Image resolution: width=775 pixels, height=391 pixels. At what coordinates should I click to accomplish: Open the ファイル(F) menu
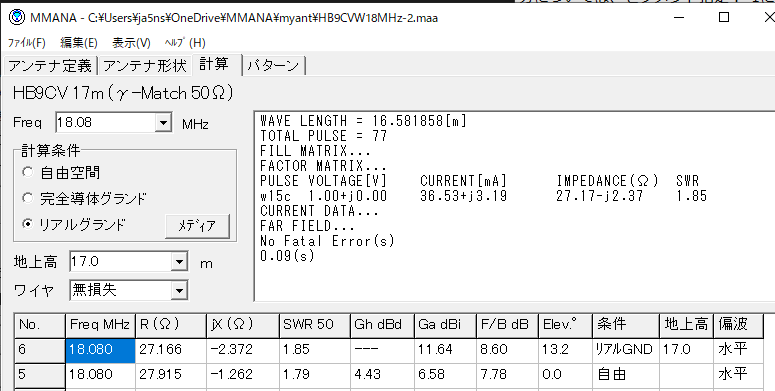pos(27,43)
